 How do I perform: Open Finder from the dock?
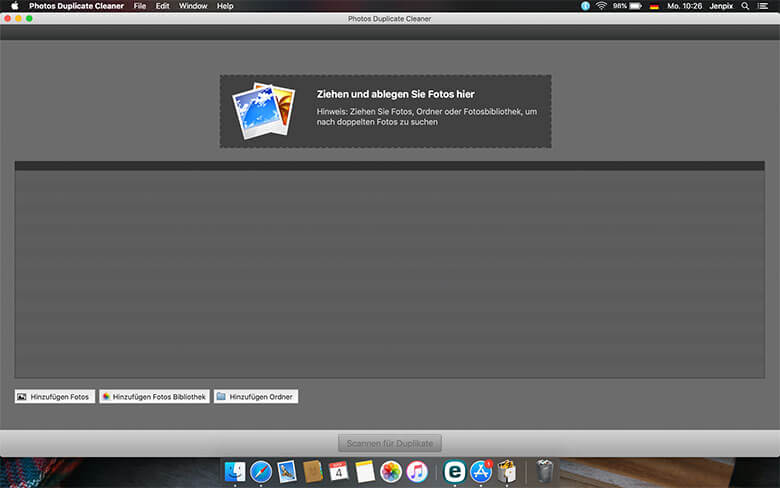point(236,471)
